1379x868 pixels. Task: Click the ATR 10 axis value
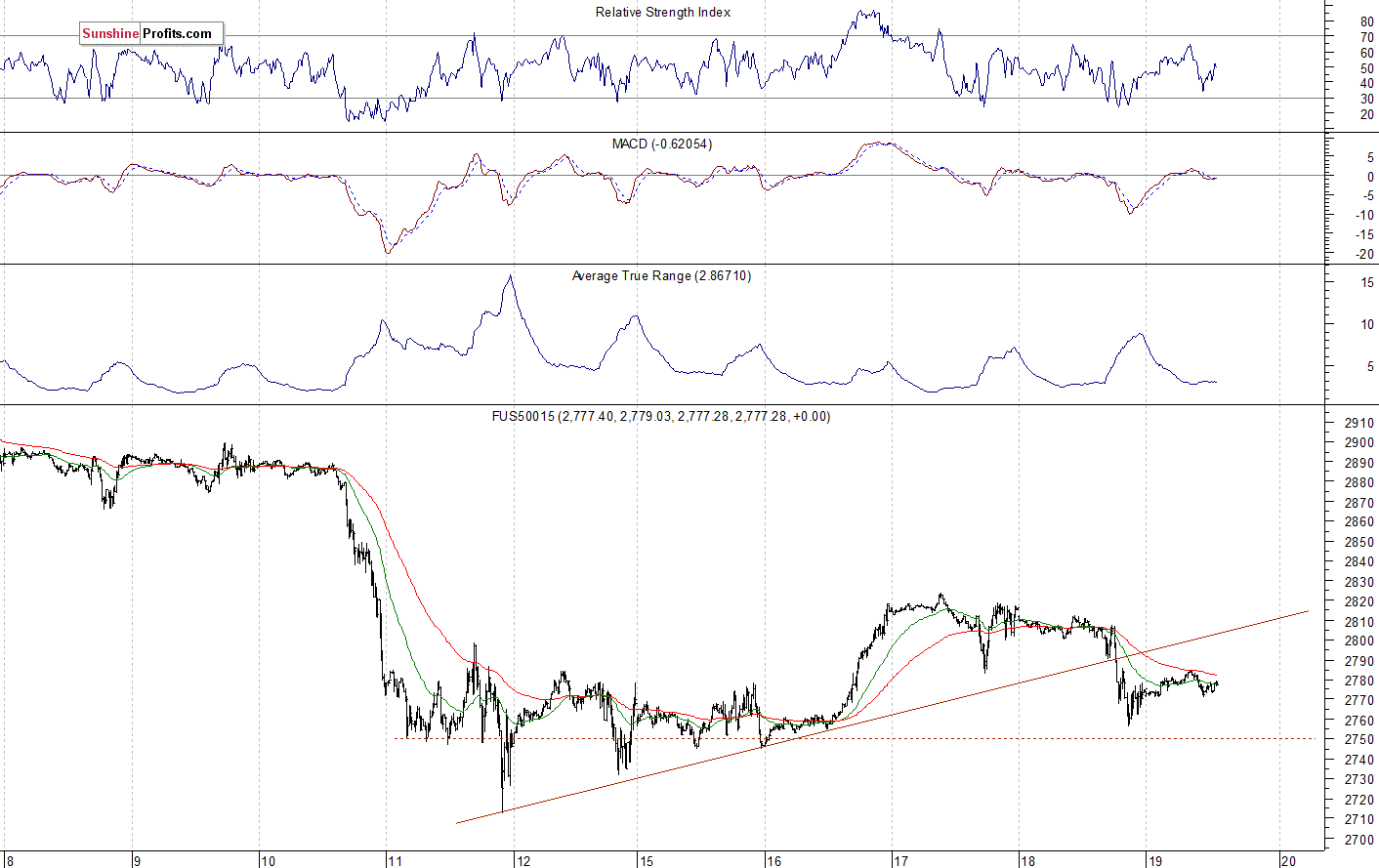[1367, 325]
